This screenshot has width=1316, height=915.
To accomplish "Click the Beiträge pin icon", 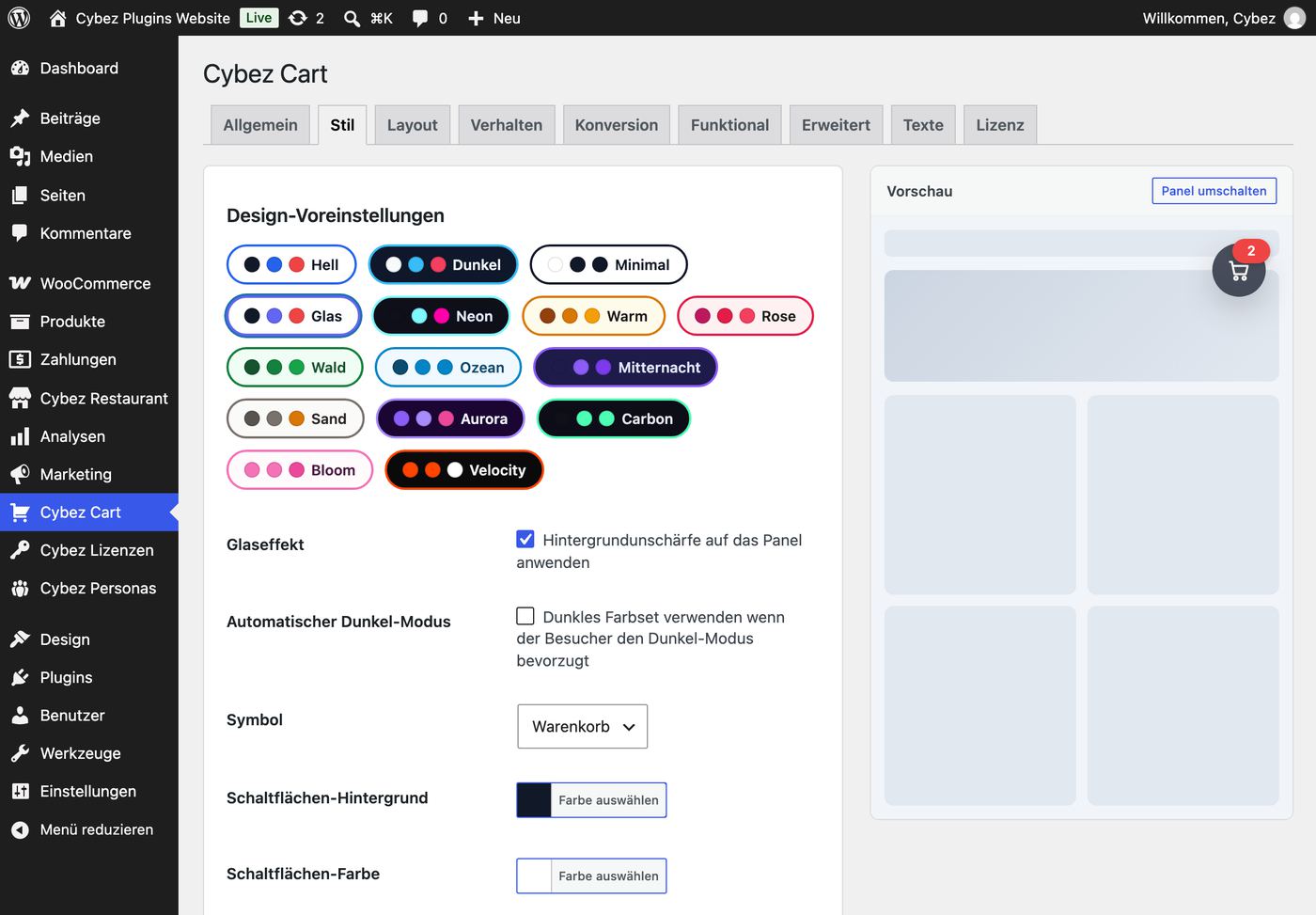I will [20, 118].
